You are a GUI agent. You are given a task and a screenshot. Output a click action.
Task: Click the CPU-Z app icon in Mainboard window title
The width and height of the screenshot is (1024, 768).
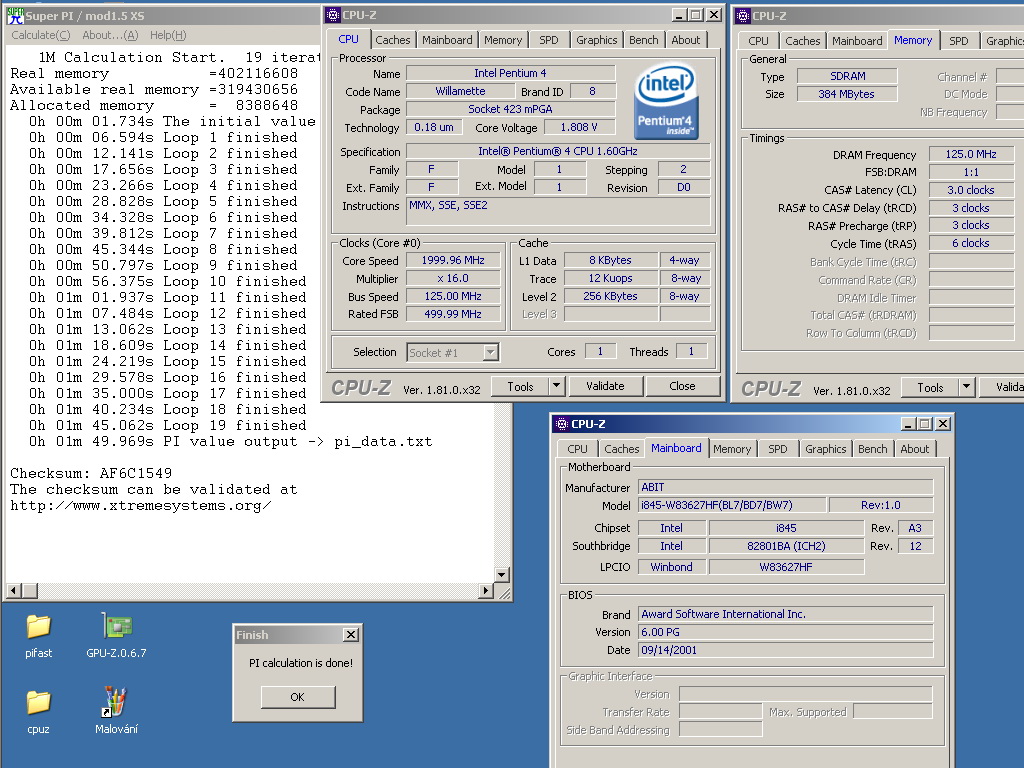[562, 424]
